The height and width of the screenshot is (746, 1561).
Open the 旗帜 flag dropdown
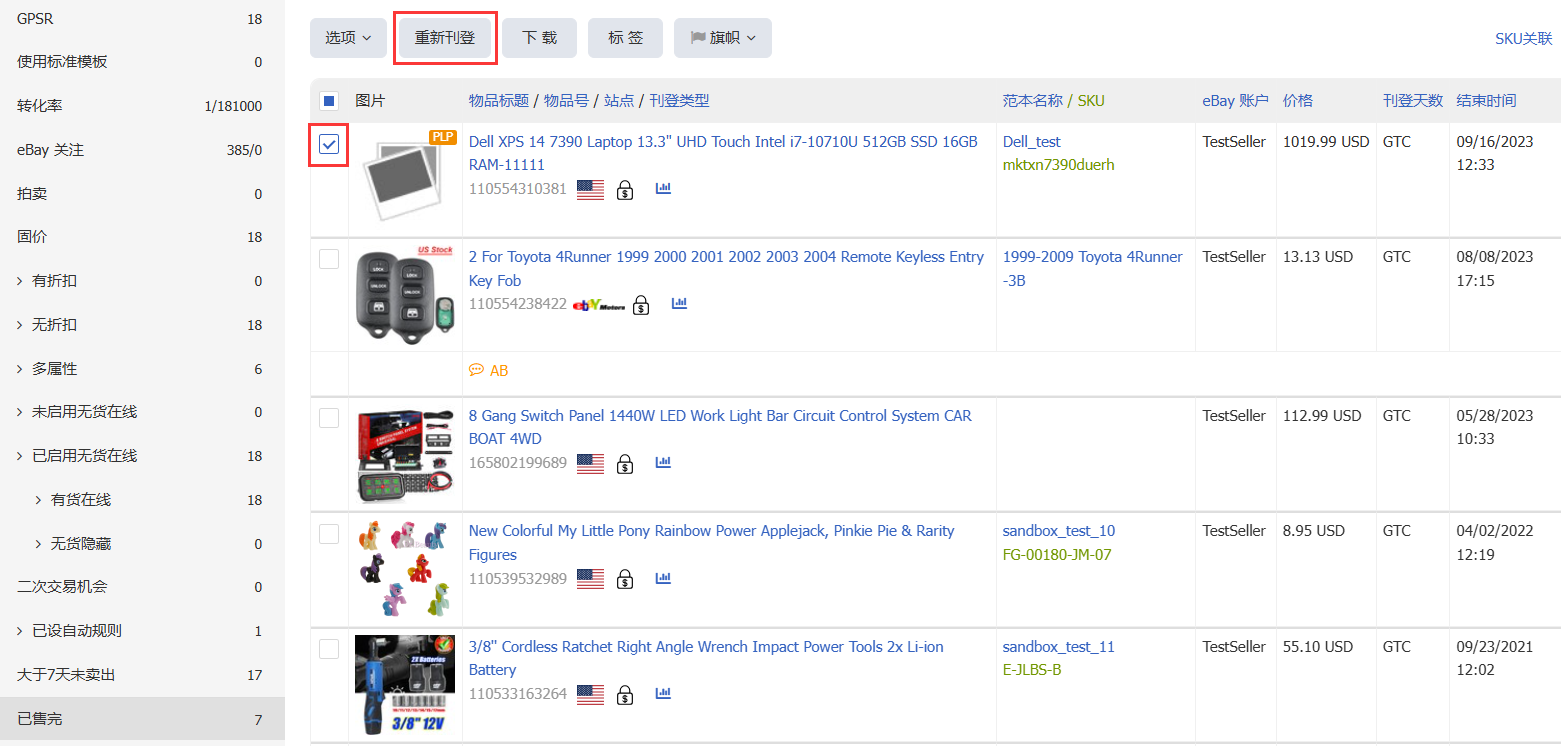pos(722,38)
